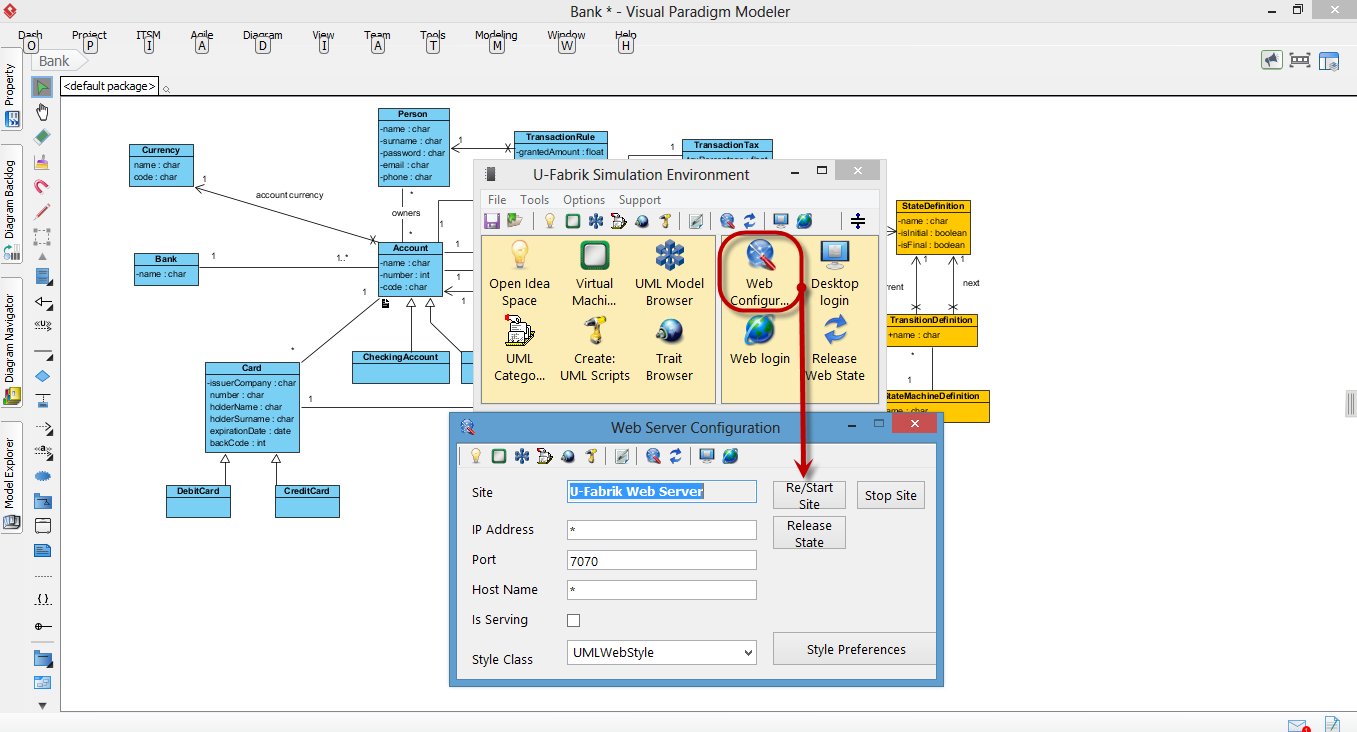
Task: Select the StateDefinition class in the diagram
Action: (933, 227)
